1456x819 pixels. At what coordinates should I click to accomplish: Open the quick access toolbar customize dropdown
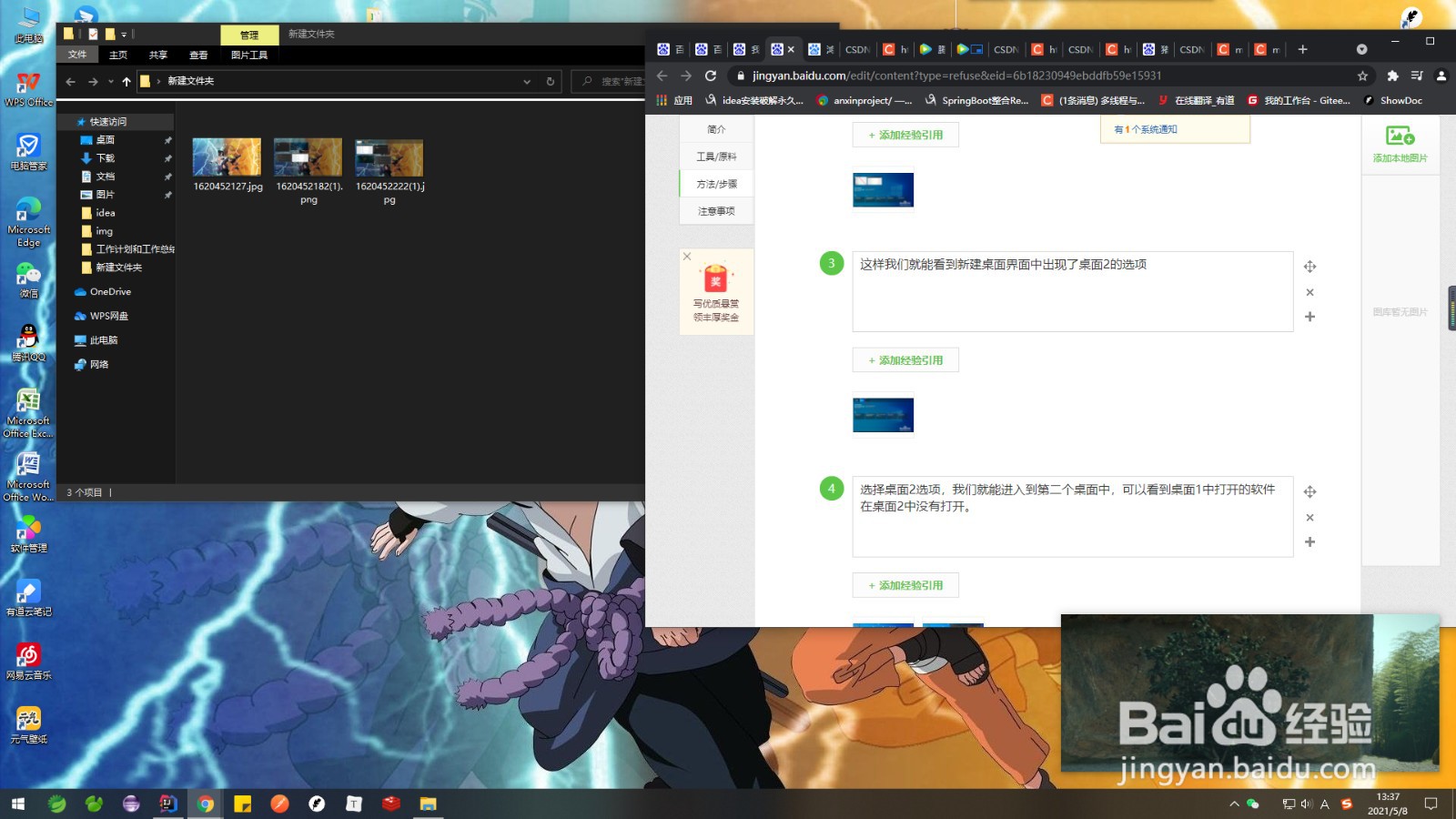pos(124,35)
